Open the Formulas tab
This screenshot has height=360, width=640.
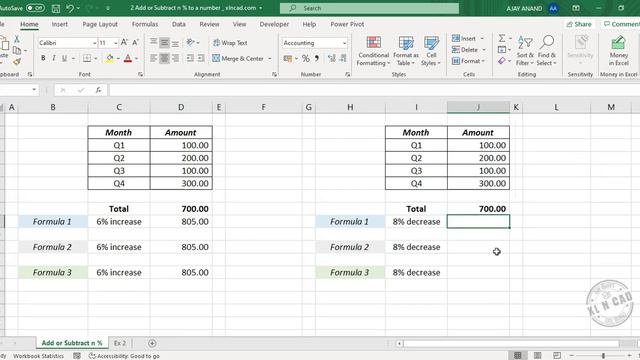(x=145, y=24)
